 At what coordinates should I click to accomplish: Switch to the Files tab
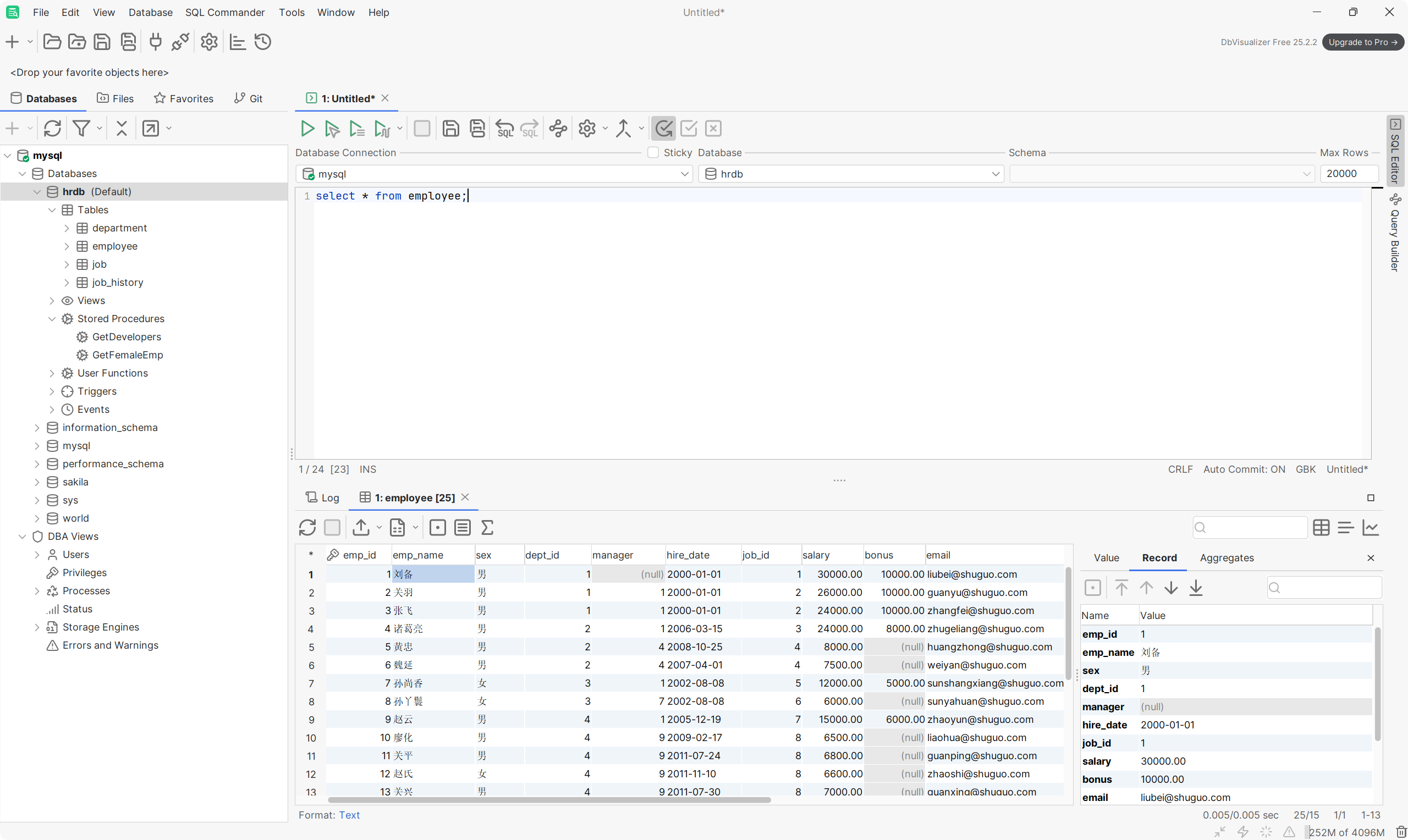116,98
